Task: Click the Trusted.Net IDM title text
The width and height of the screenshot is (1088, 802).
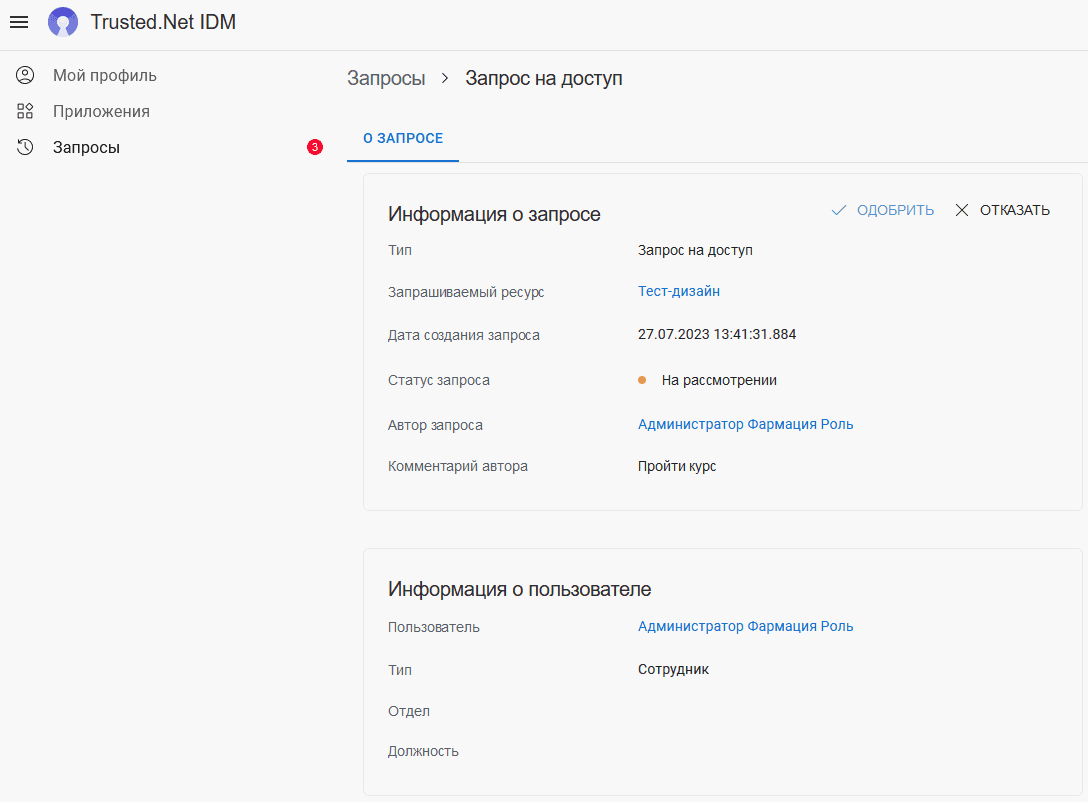Action: pyautogui.click(x=163, y=22)
